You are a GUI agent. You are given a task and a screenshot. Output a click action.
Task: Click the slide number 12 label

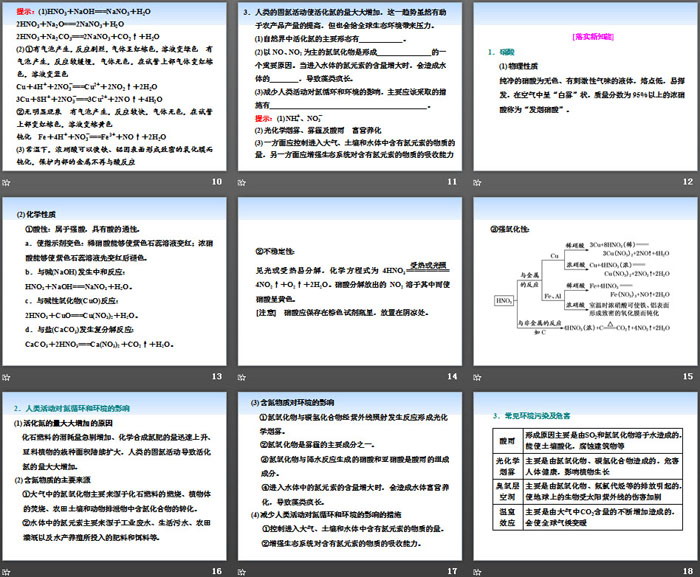[686, 182]
